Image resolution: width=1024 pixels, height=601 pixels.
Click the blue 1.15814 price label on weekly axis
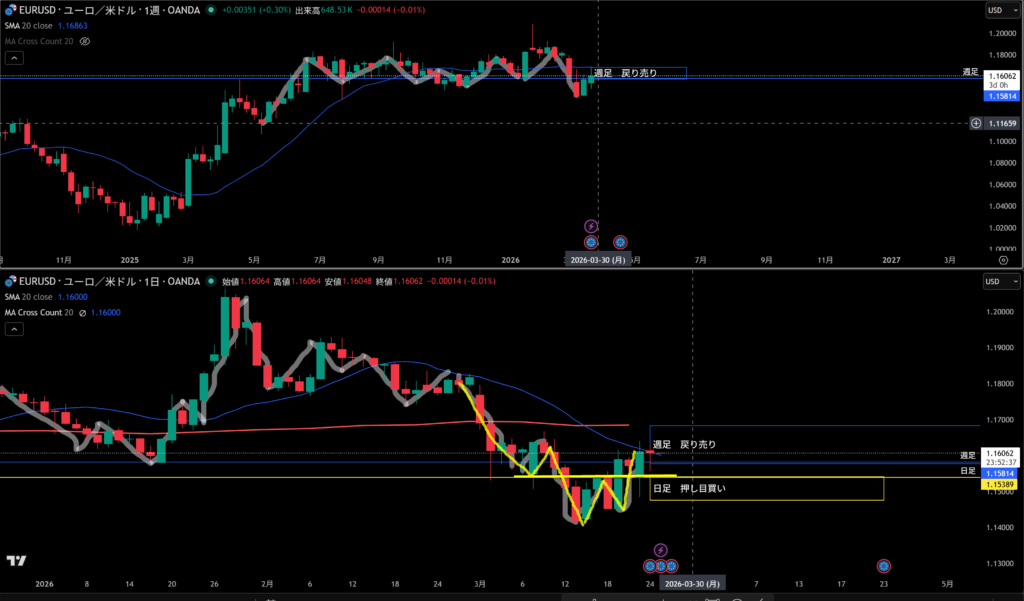tap(1000, 97)
